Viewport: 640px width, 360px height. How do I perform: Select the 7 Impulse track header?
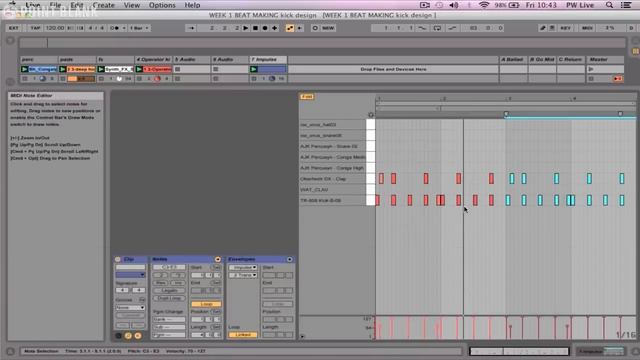268,60
